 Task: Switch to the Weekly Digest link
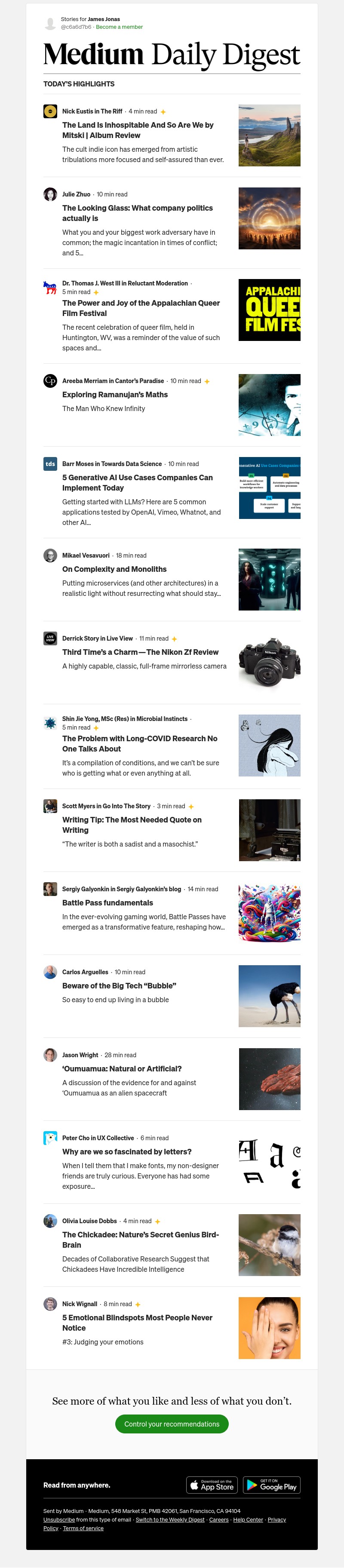tap(170, 1519)
